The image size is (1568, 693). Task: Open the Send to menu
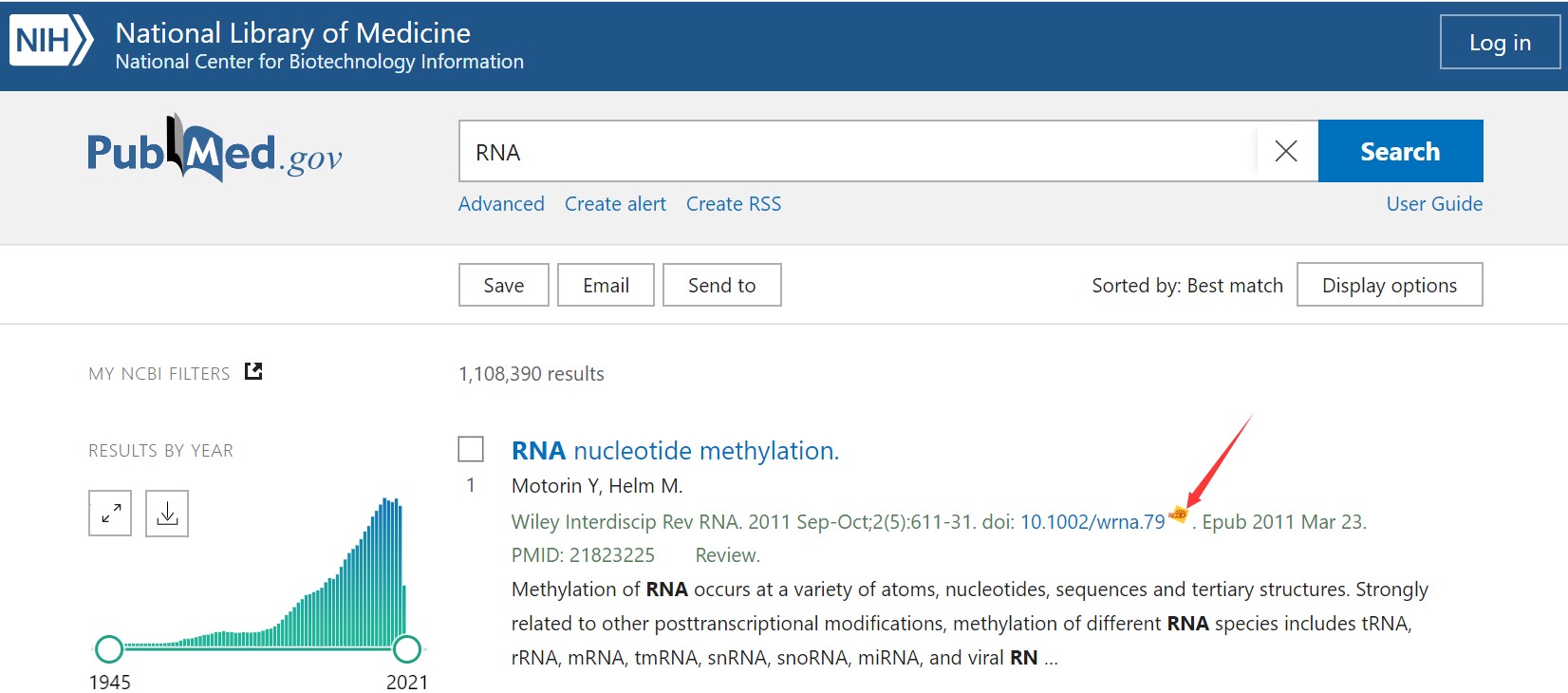point(721,285)
